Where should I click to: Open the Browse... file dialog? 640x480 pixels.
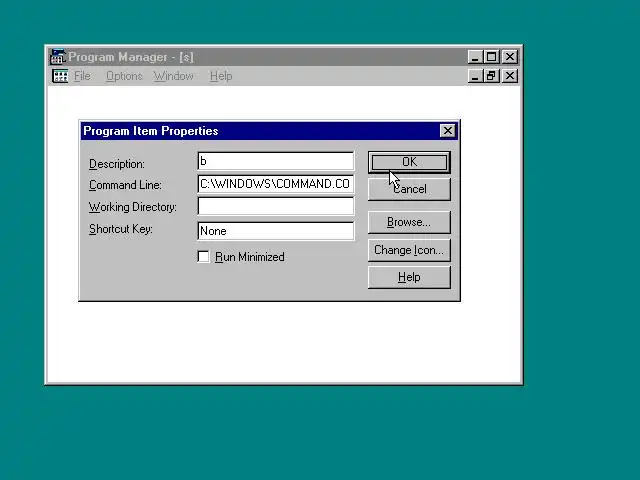pos(409,222)
